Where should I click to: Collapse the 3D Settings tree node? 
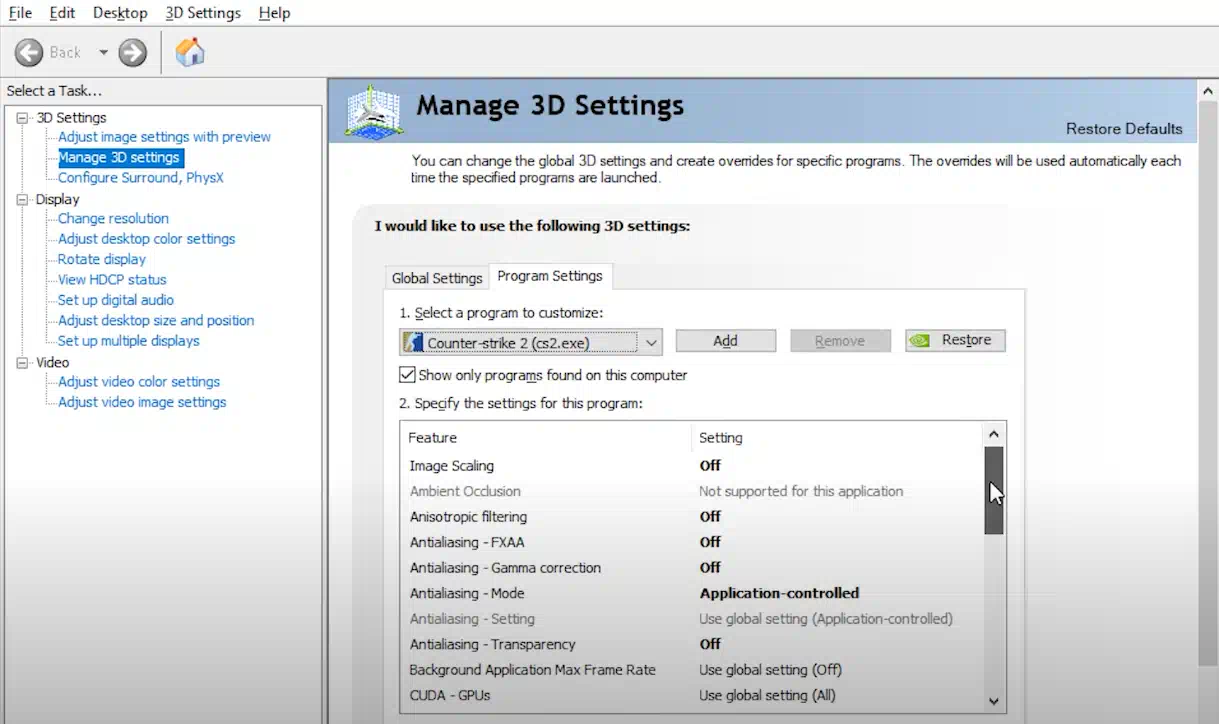(x=23, y=118)
